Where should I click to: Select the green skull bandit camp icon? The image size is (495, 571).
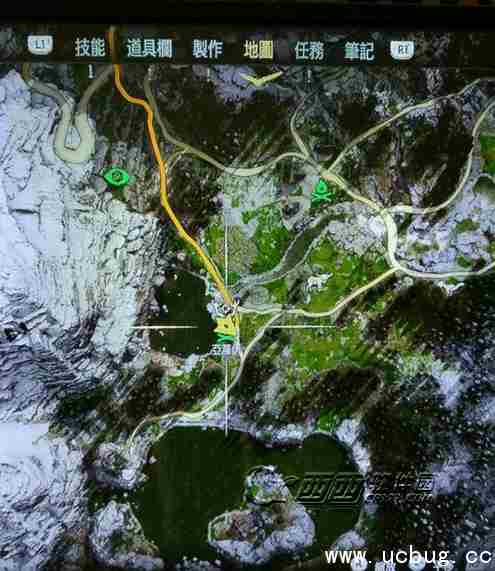tap(322, 192)
